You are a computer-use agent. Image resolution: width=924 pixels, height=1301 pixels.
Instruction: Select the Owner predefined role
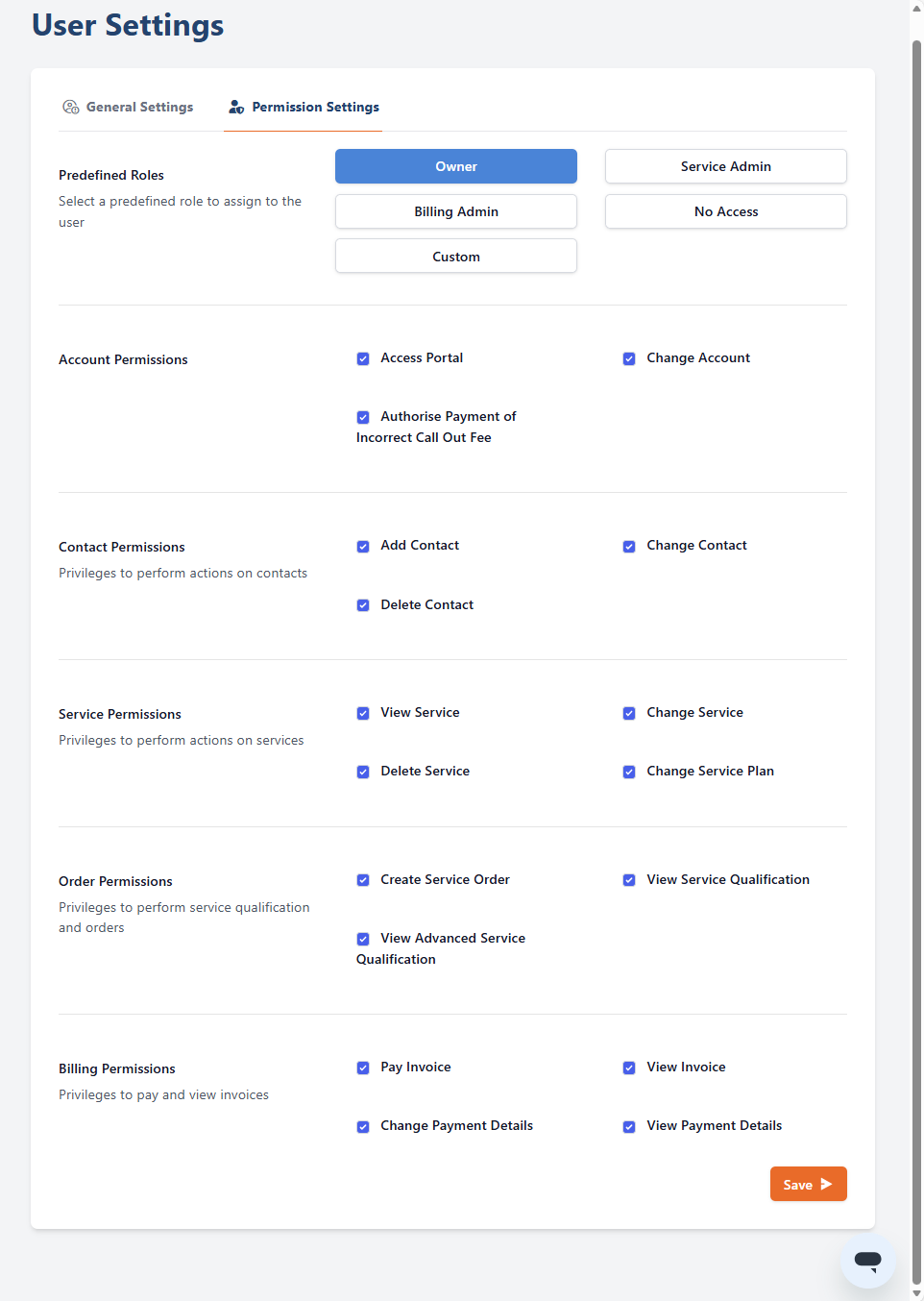(x=456, y=166)
